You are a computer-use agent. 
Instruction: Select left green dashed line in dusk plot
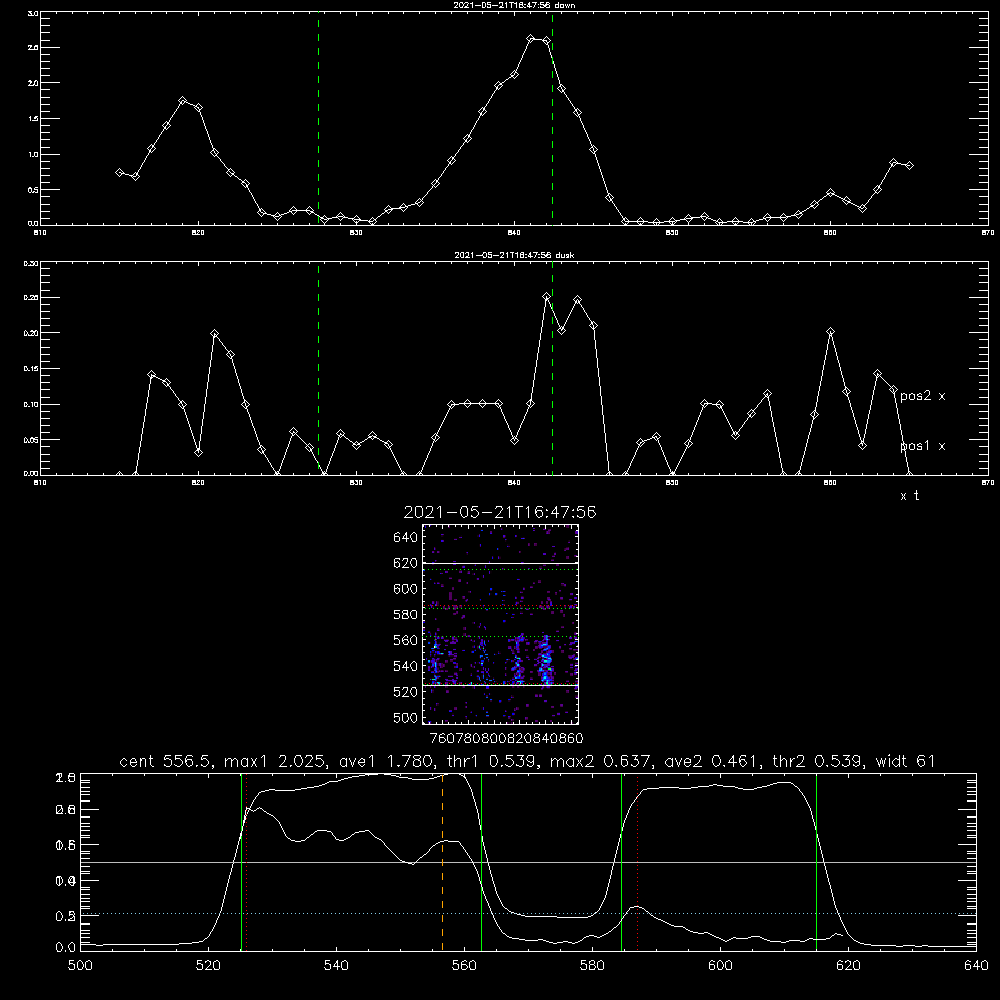pos(318,369)
